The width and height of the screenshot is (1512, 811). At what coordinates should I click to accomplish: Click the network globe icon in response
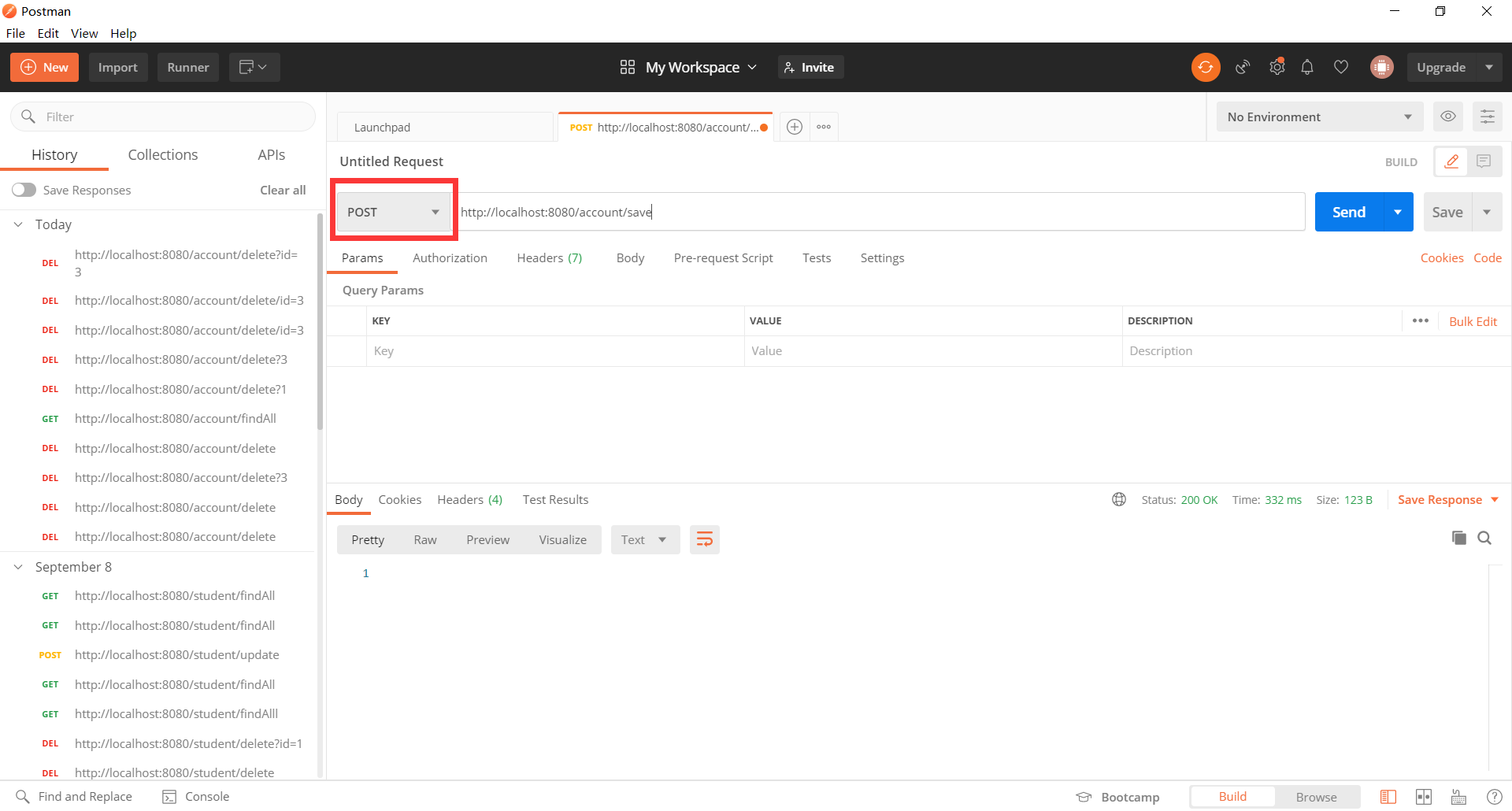pyautogui.click(x=1118, y=499)
